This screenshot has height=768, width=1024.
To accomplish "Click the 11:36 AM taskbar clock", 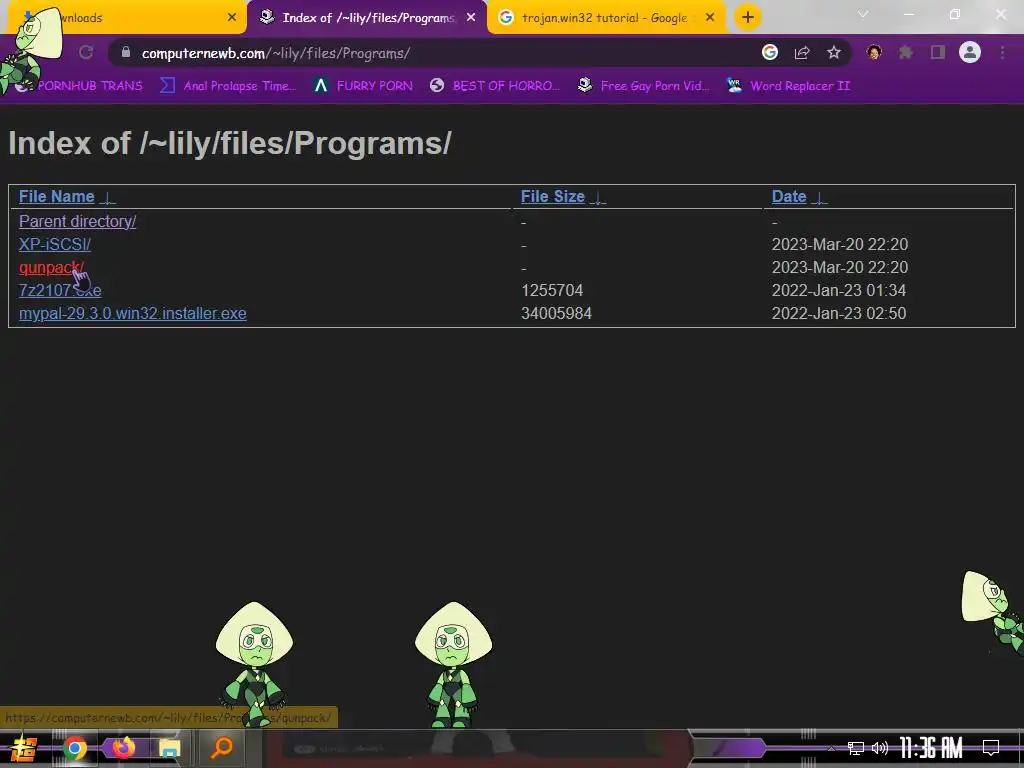I will (x=931, y=748).
